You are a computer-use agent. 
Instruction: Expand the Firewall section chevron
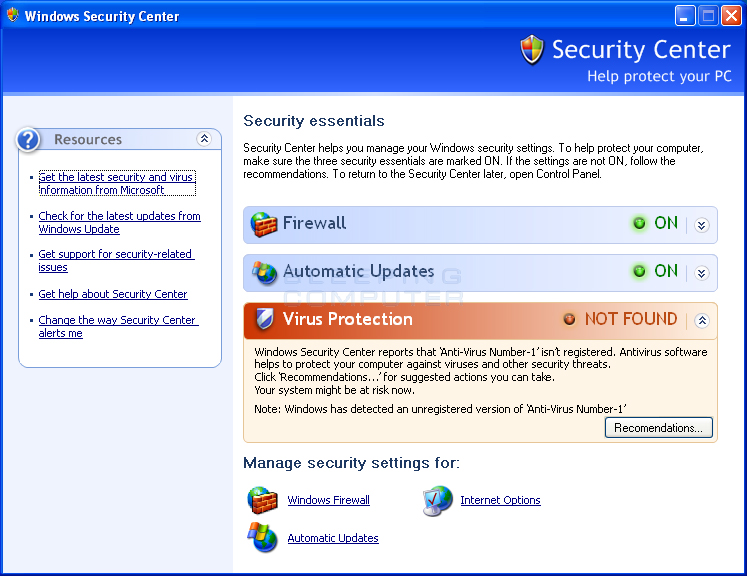point(701,225)
